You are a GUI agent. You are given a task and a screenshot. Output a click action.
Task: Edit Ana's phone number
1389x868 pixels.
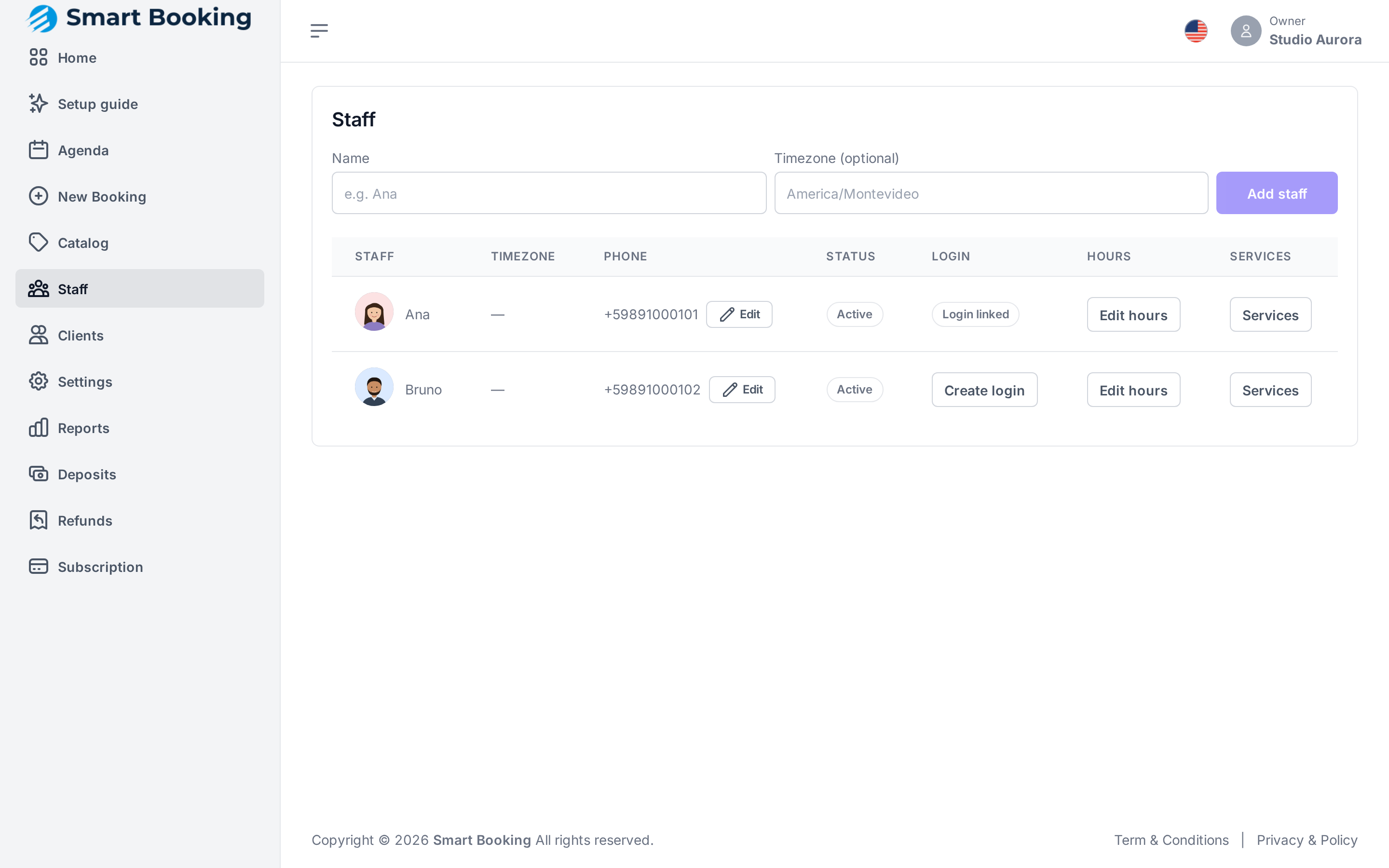click(x=739, y=314)
